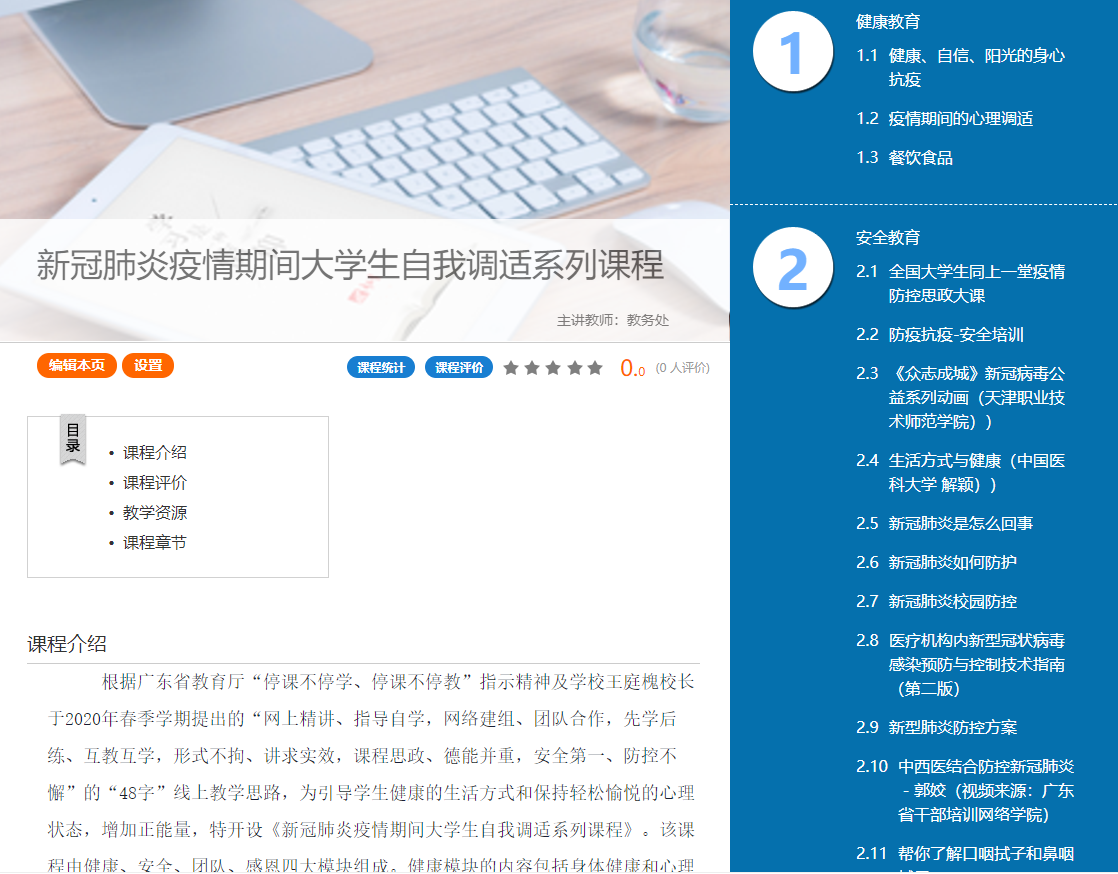The height and width of the screenshot is (874, 1118).
Task: Click the 目录 bookmark ribbon icon
Action: (x=73, y=439)
